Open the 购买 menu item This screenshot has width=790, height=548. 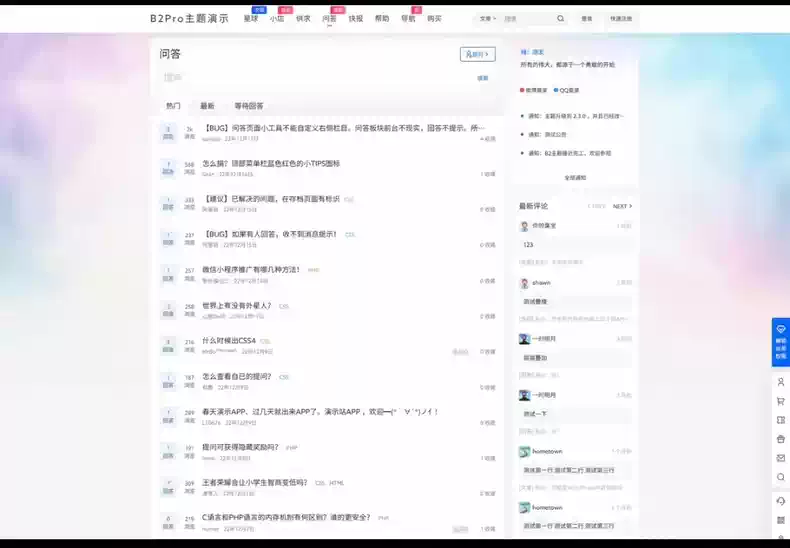(x=434, y=19)
